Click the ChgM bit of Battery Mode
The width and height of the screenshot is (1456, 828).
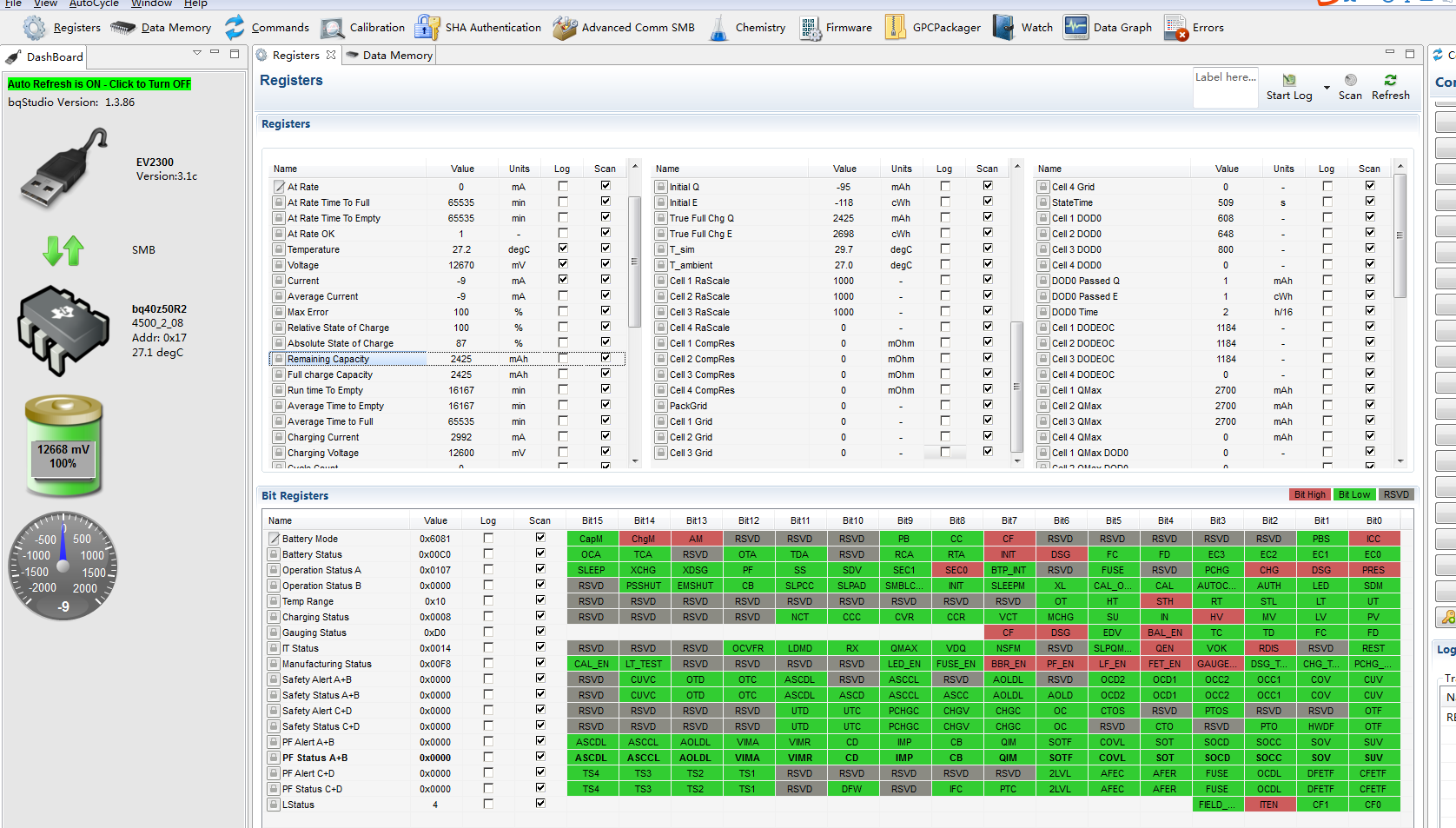(x=643, y=539)
